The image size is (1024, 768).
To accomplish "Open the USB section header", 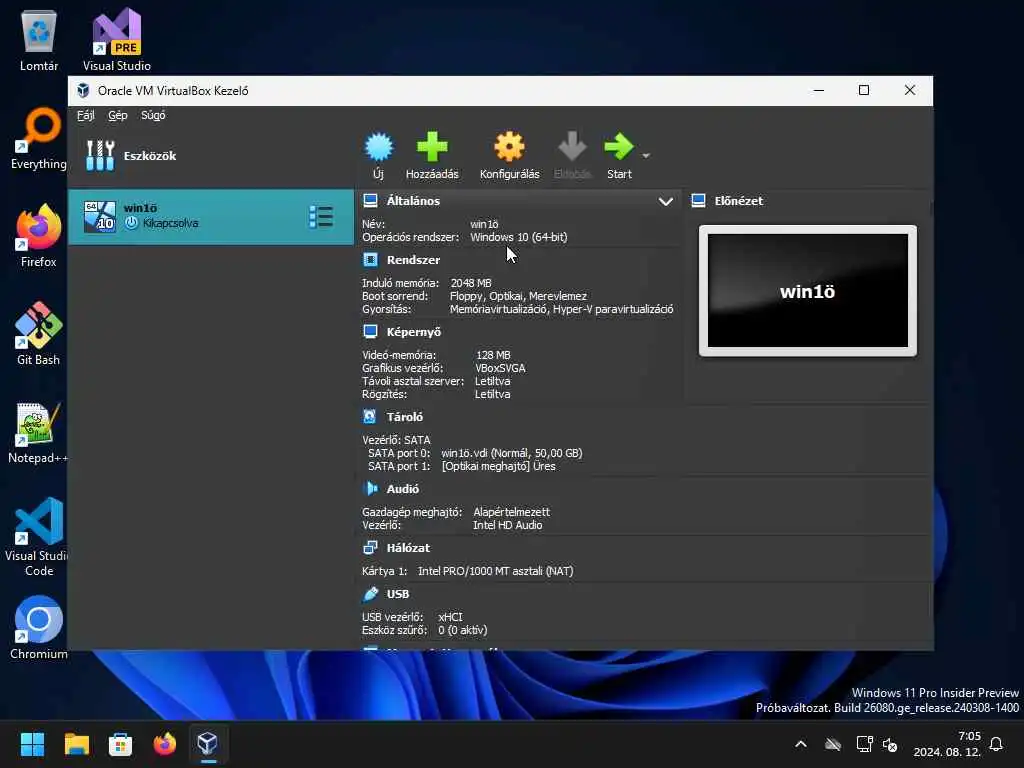I will tap(398, 594).
